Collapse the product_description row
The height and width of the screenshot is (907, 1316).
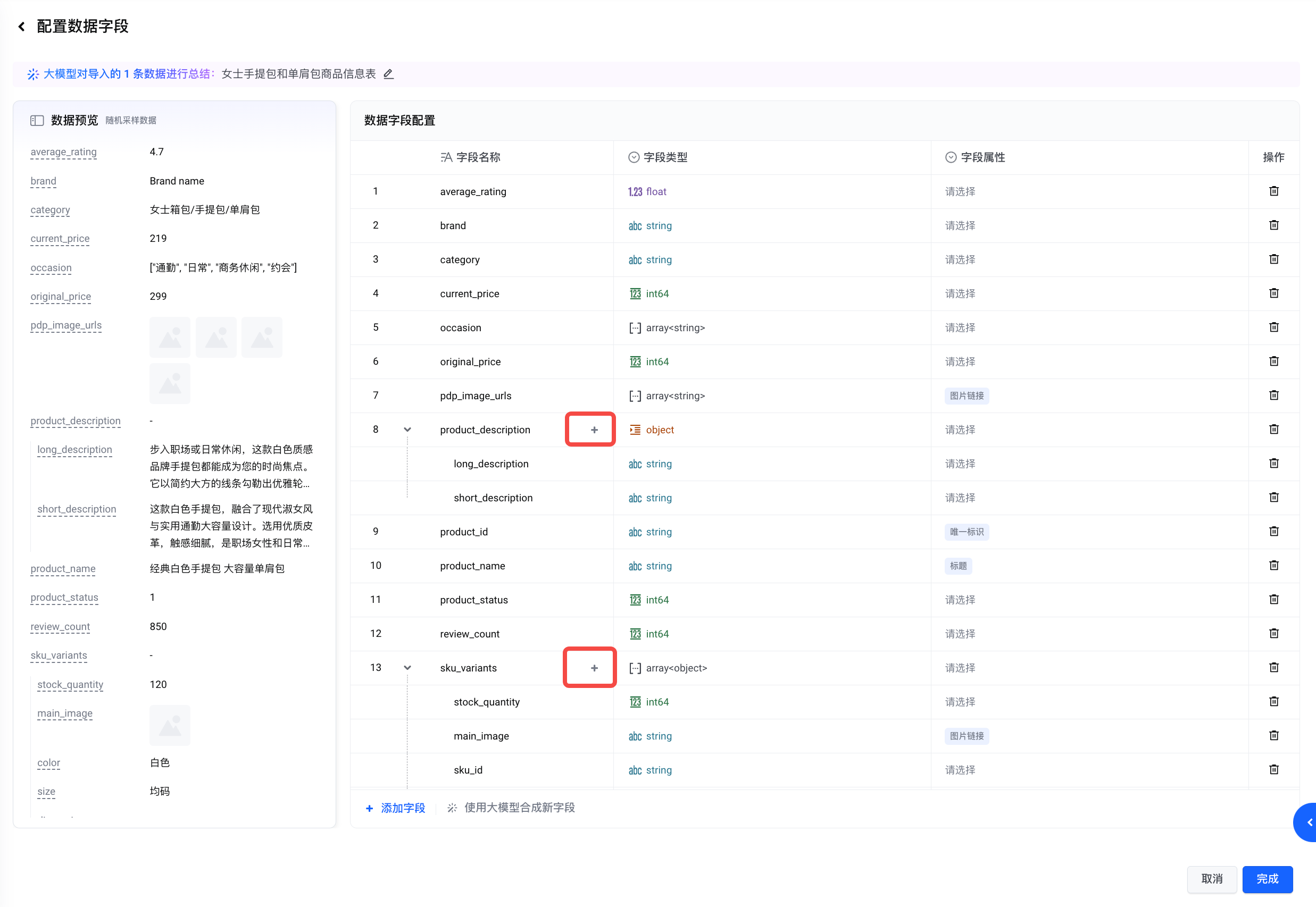coord(407,430)
